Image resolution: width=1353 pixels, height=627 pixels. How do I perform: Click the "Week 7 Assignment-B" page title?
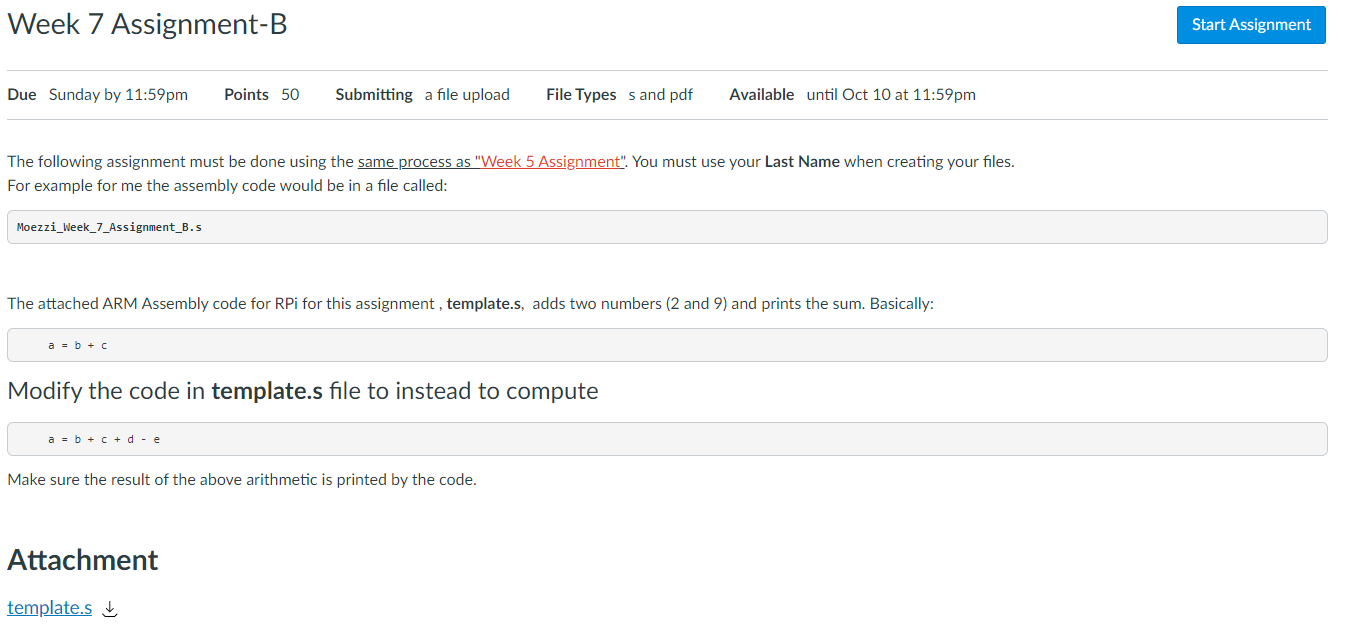click(x=148, y=24)
